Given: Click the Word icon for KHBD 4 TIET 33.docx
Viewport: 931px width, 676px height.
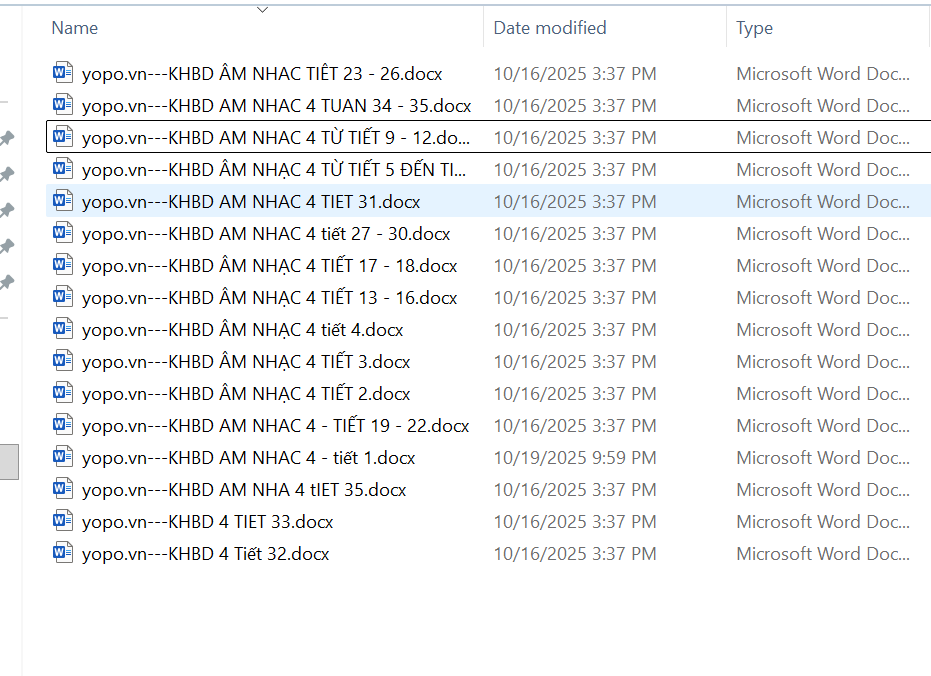Looking at the screenshot, I should click(63, 521).
